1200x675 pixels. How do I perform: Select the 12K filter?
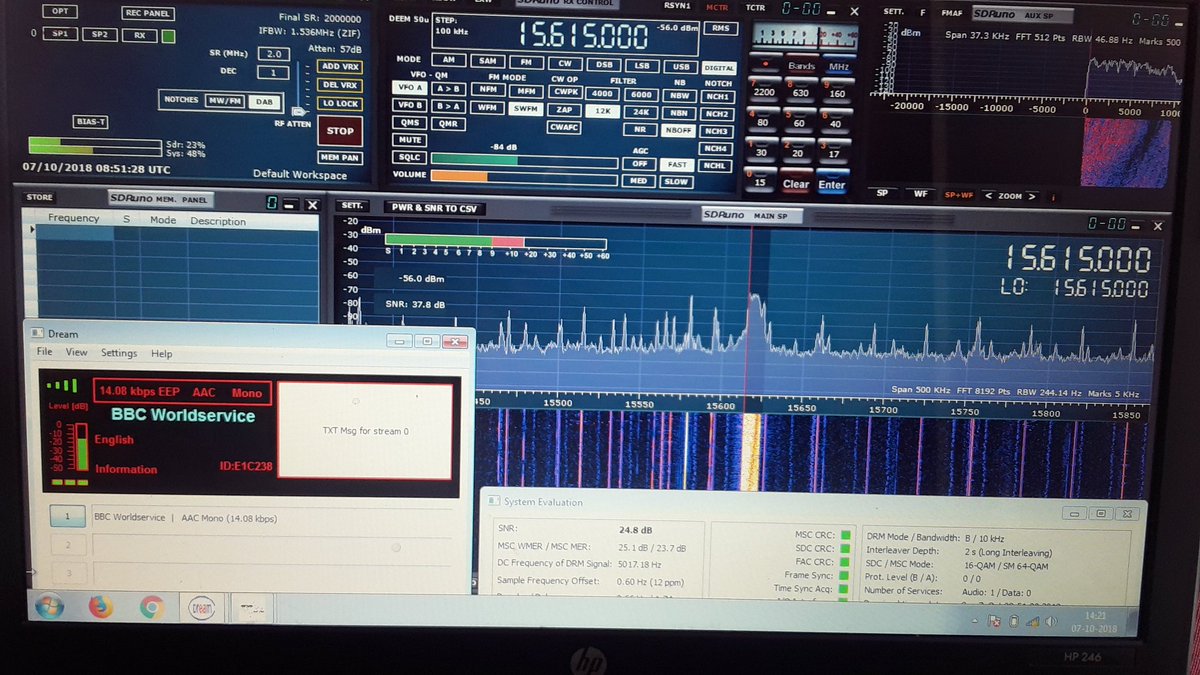(603, 111)
